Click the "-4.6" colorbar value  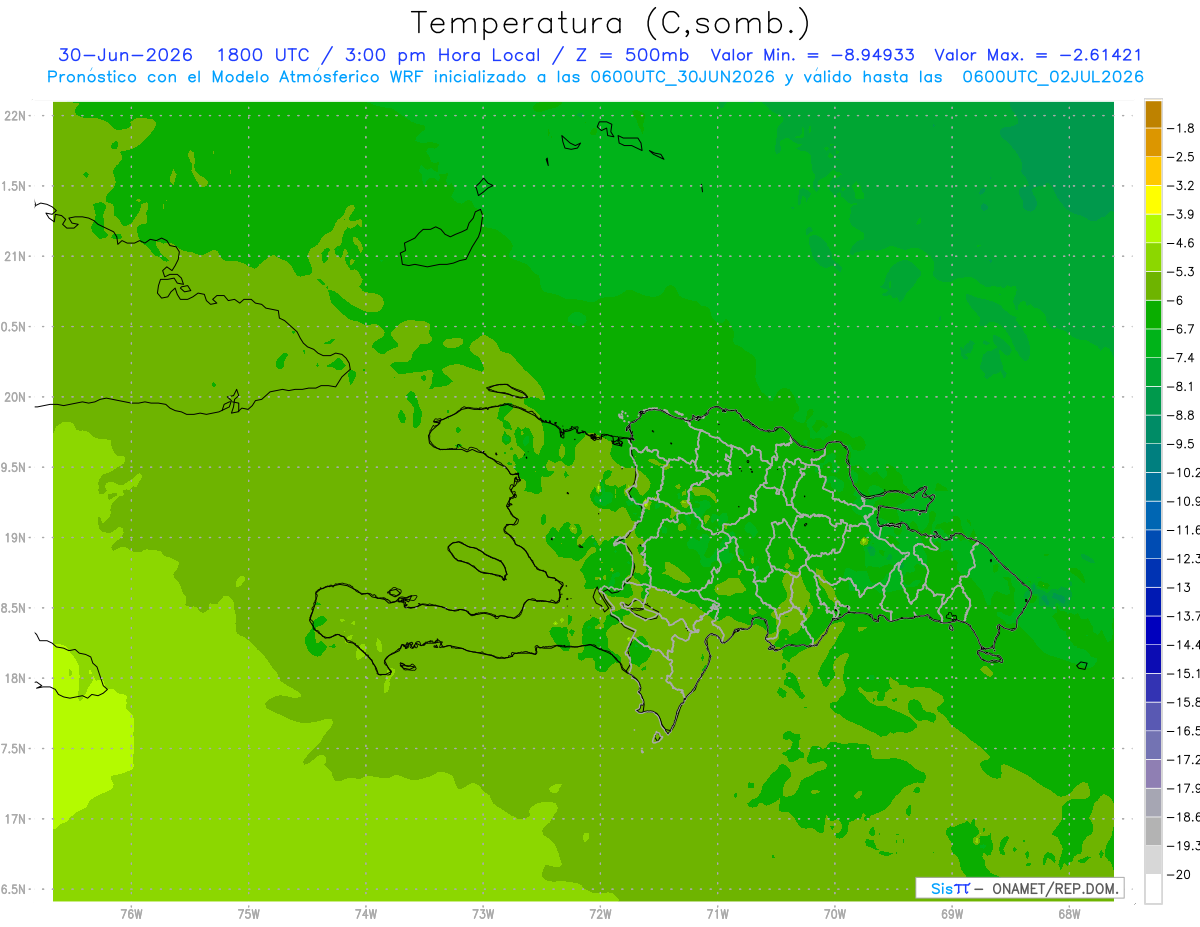tap(1182, 243)
